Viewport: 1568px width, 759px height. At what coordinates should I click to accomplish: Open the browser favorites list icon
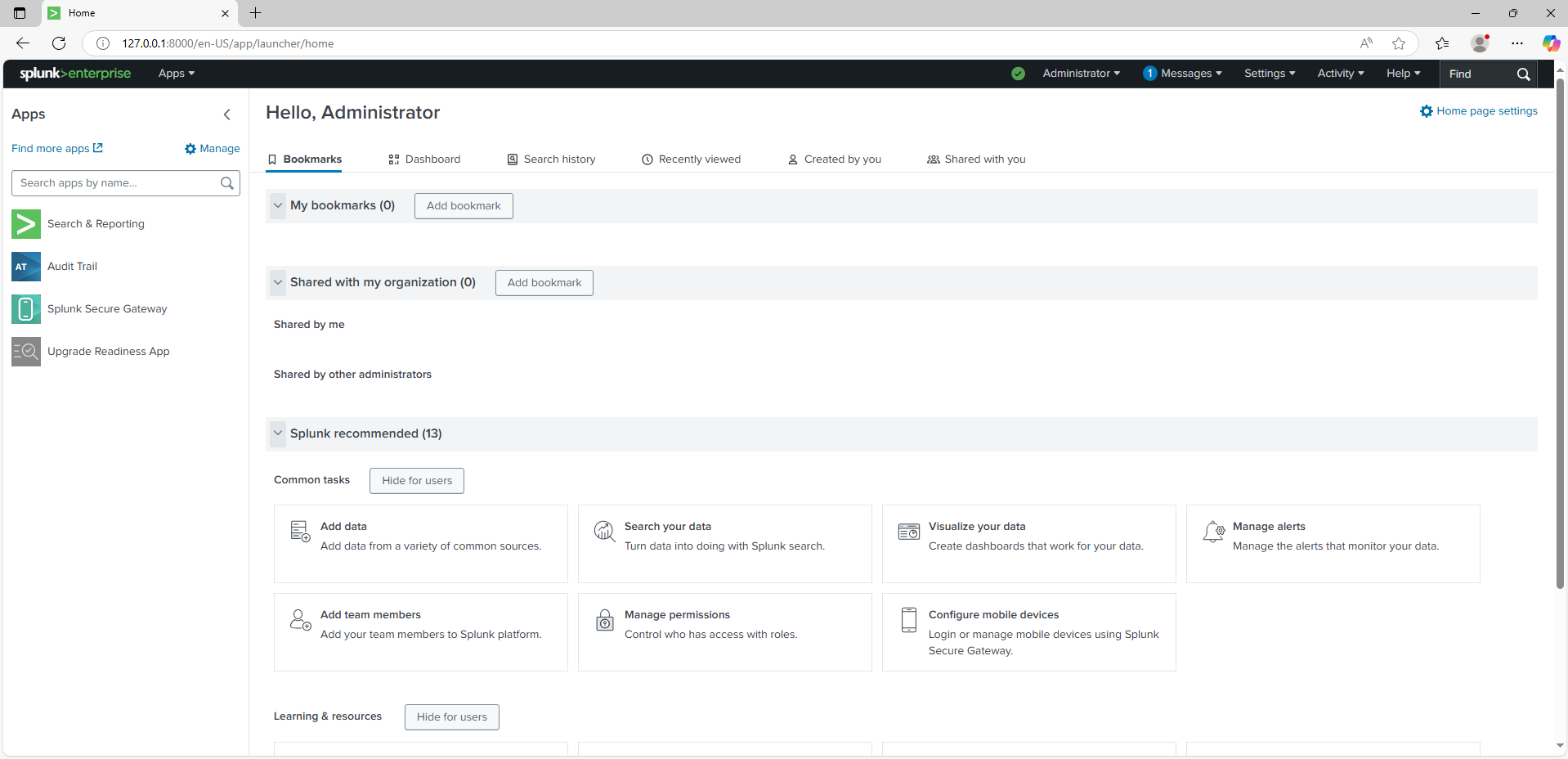[x=1442, y=43]
